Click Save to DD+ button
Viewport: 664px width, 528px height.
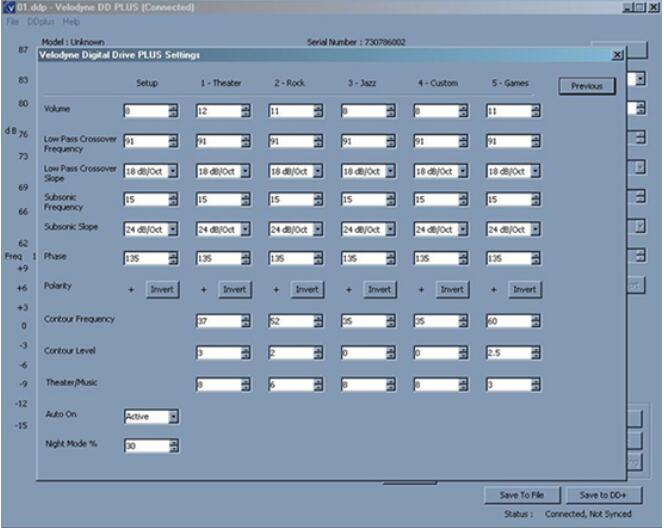tap(603, 495)
